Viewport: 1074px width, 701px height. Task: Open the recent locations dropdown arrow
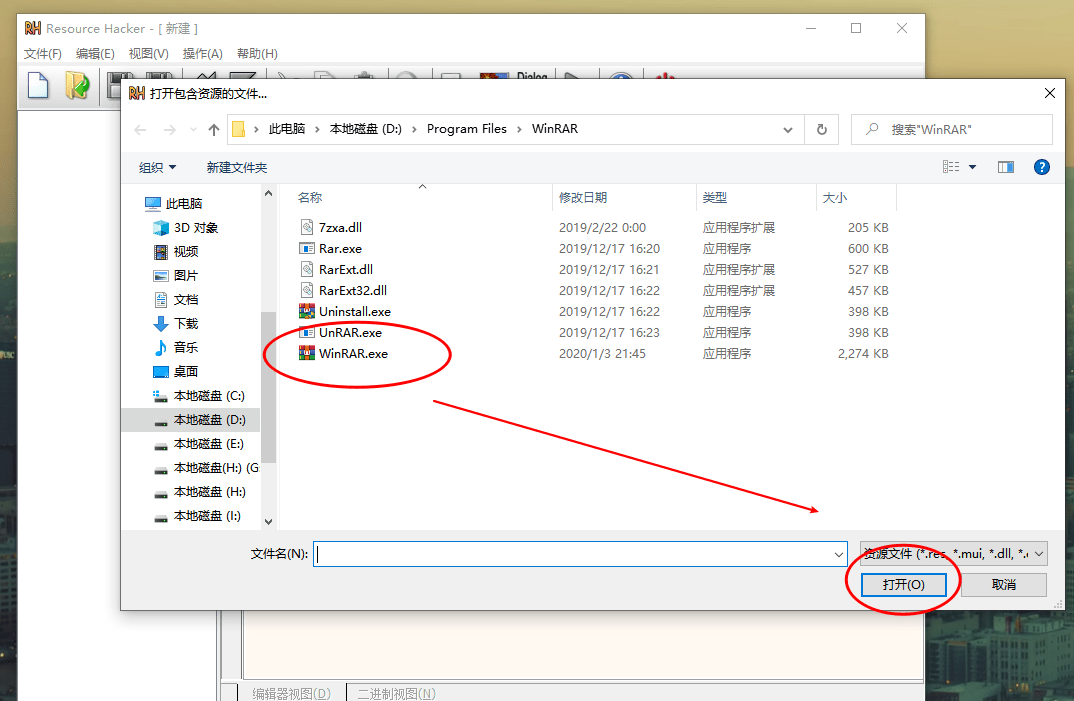point(193,130)
